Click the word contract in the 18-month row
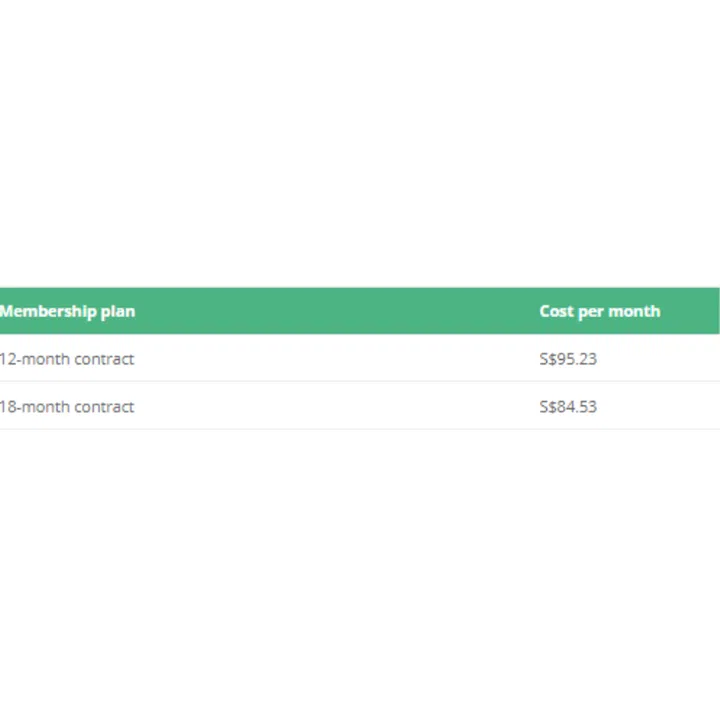This screenshot has height=720, width=720. (104, 407)
